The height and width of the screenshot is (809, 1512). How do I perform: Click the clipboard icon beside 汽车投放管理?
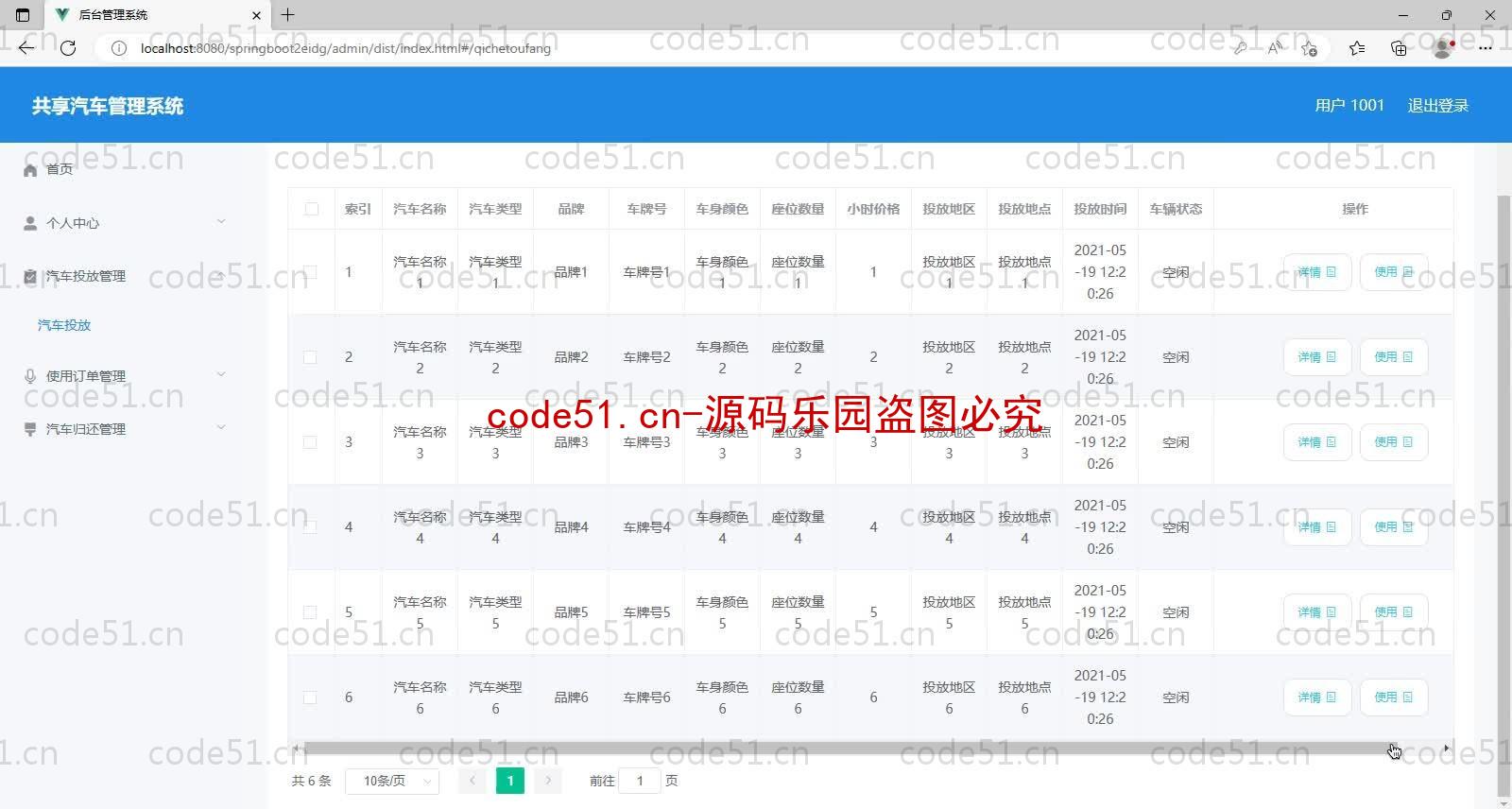pyautogui.click(x=30, y=276)
